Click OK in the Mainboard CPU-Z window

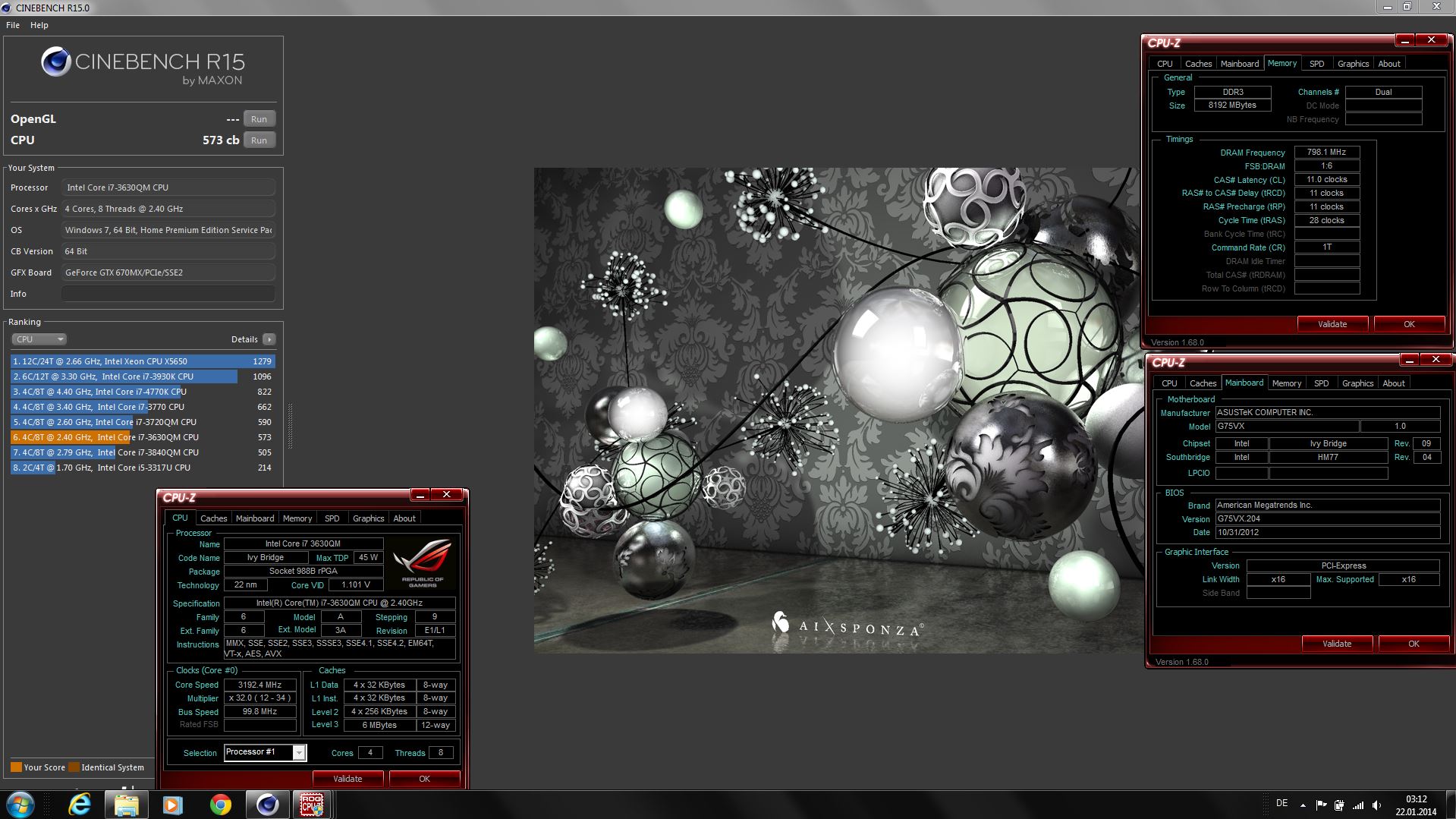coord(1414,644)
